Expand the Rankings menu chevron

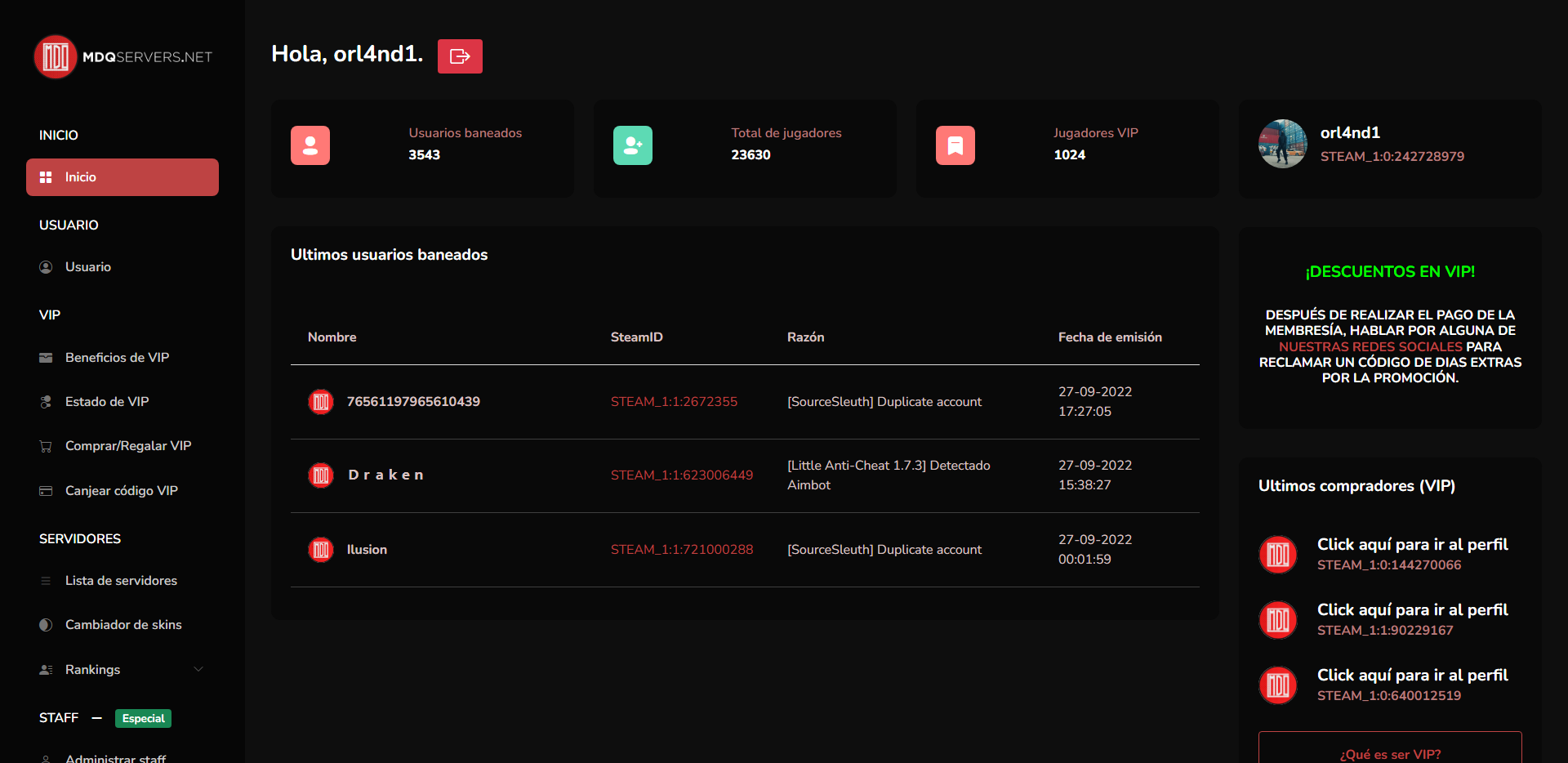click(x=198, y=669)
